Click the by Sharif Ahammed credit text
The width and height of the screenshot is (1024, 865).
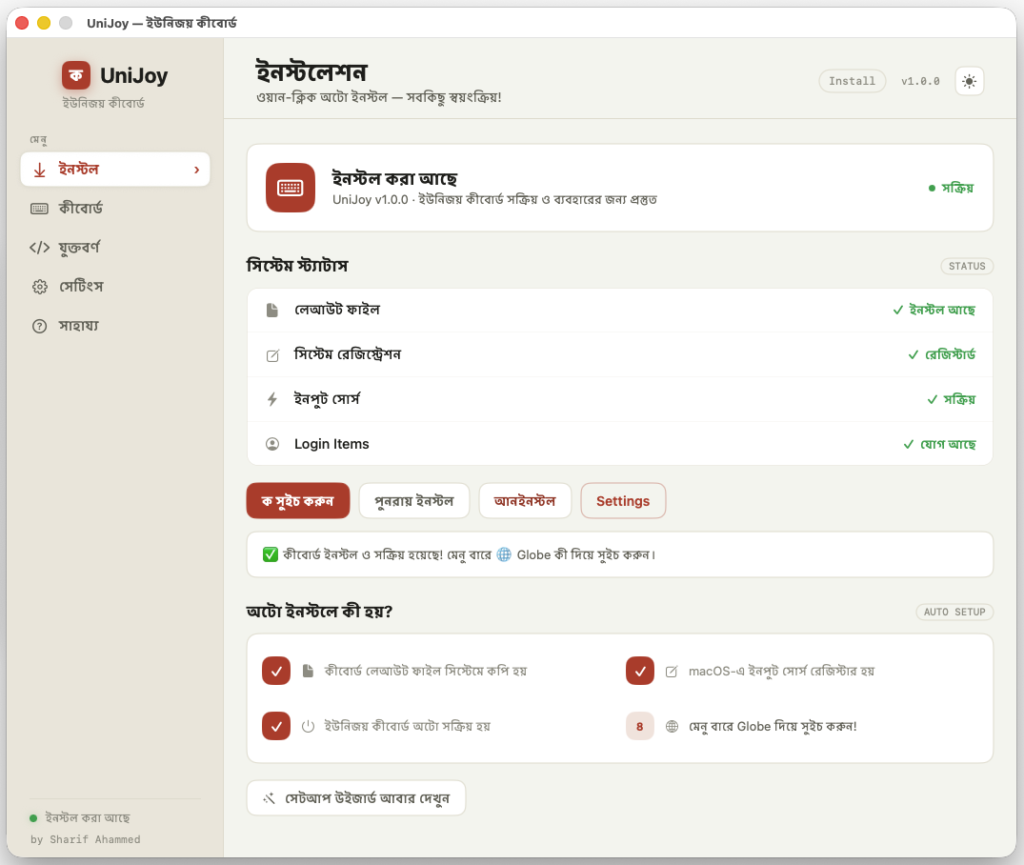click(x=86, y=840)
